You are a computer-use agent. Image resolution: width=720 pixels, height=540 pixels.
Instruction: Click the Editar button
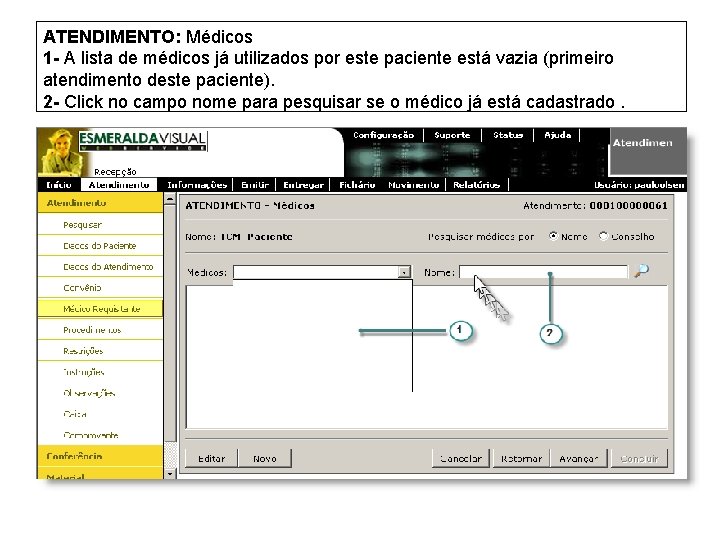pos(211,459)
